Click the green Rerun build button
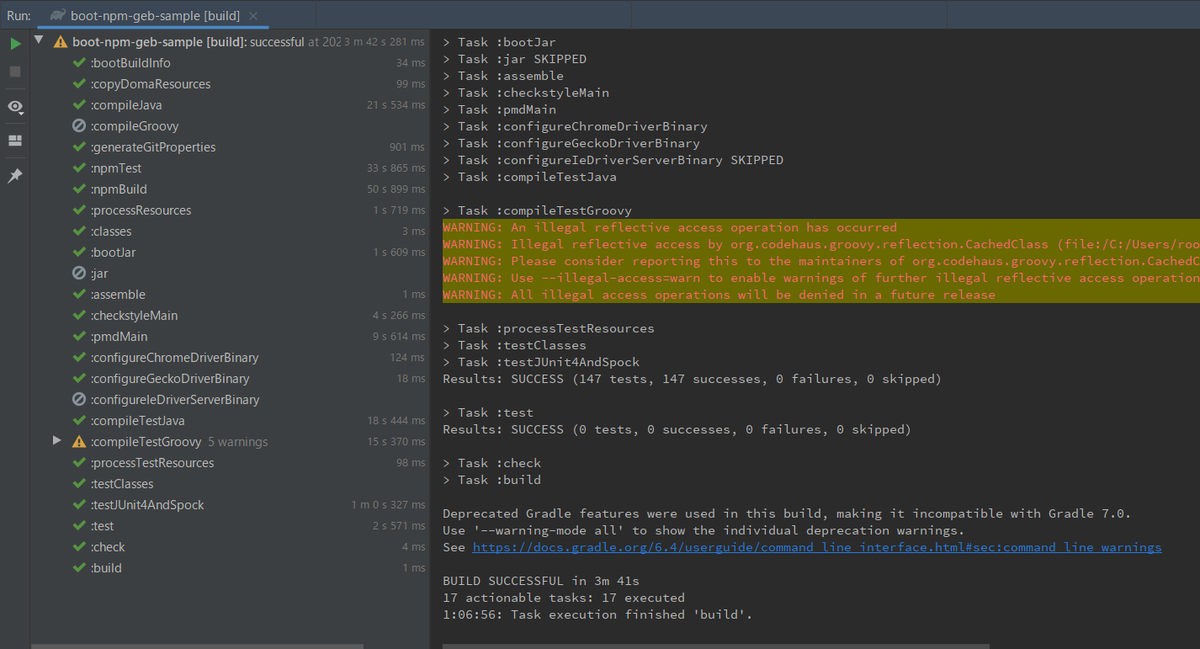Viewport: 1200px width, 649px height. tap(15, 44)
